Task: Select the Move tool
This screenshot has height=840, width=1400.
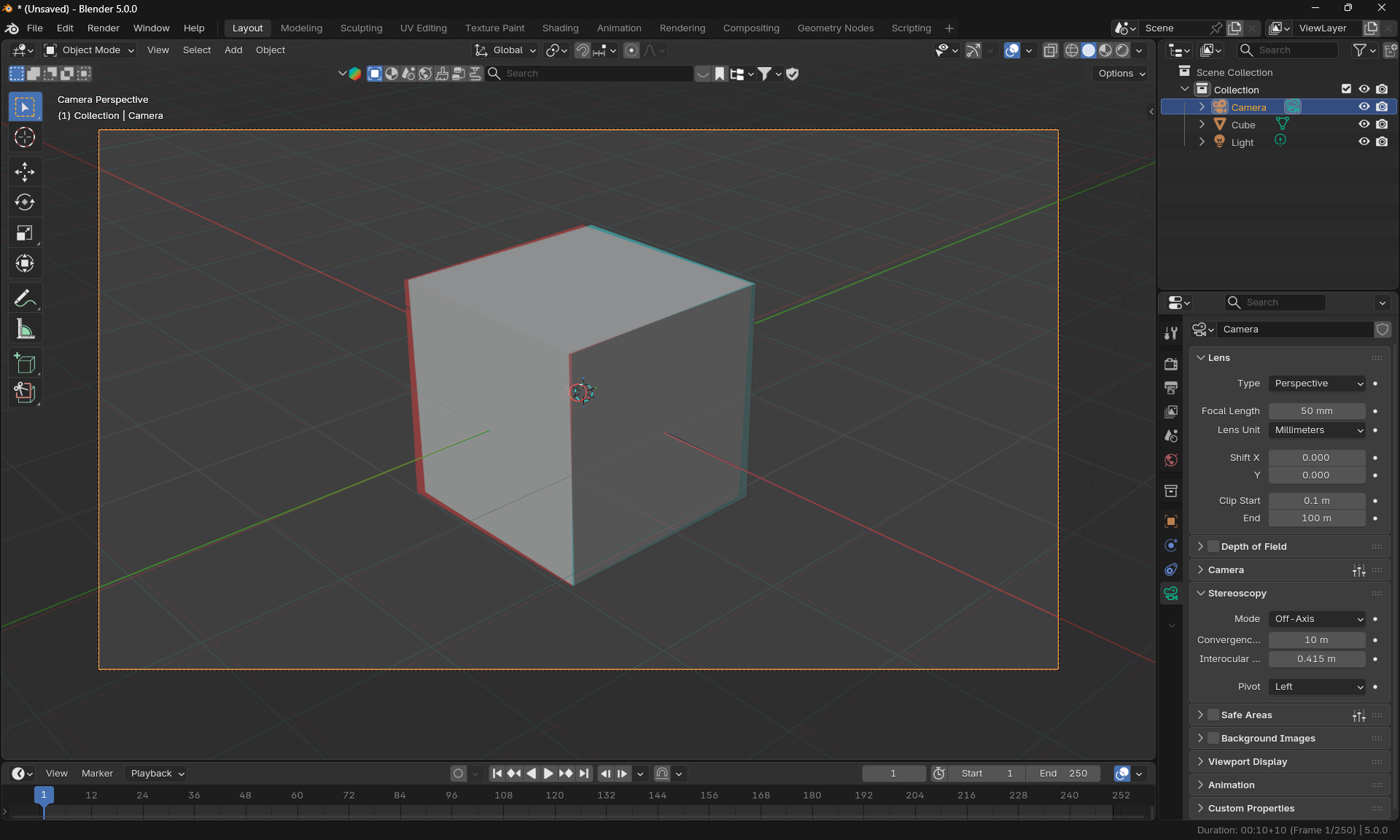Action: tap(25, 172)
